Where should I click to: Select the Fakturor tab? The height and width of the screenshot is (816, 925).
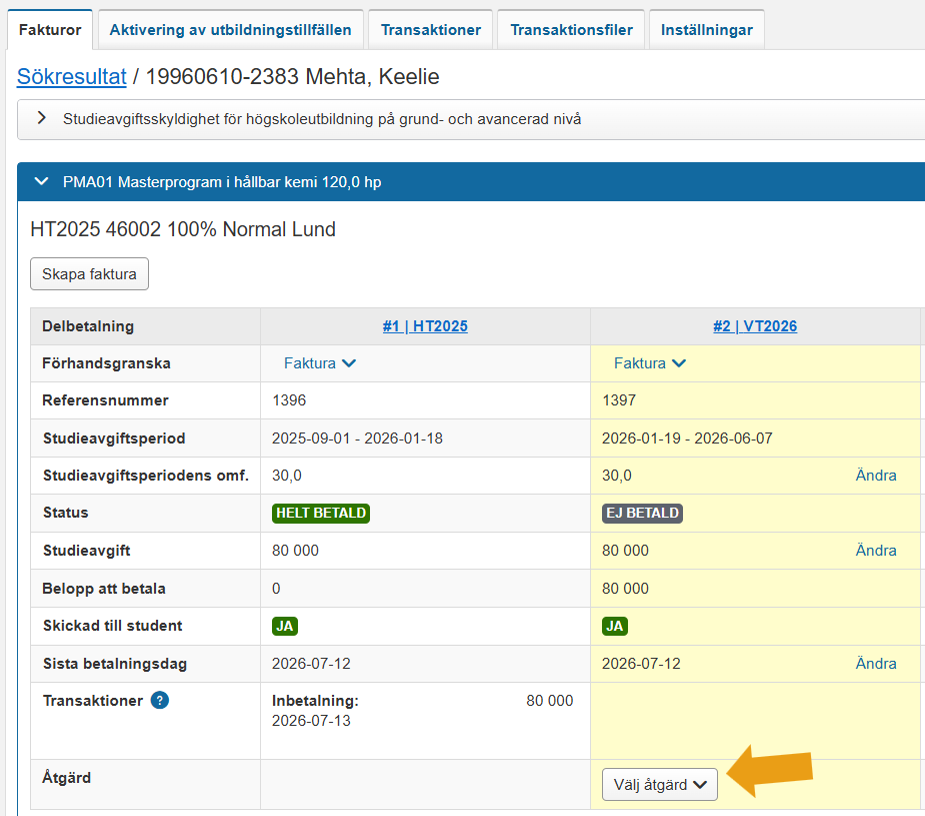pyautogui.click(x=50, y=30)
